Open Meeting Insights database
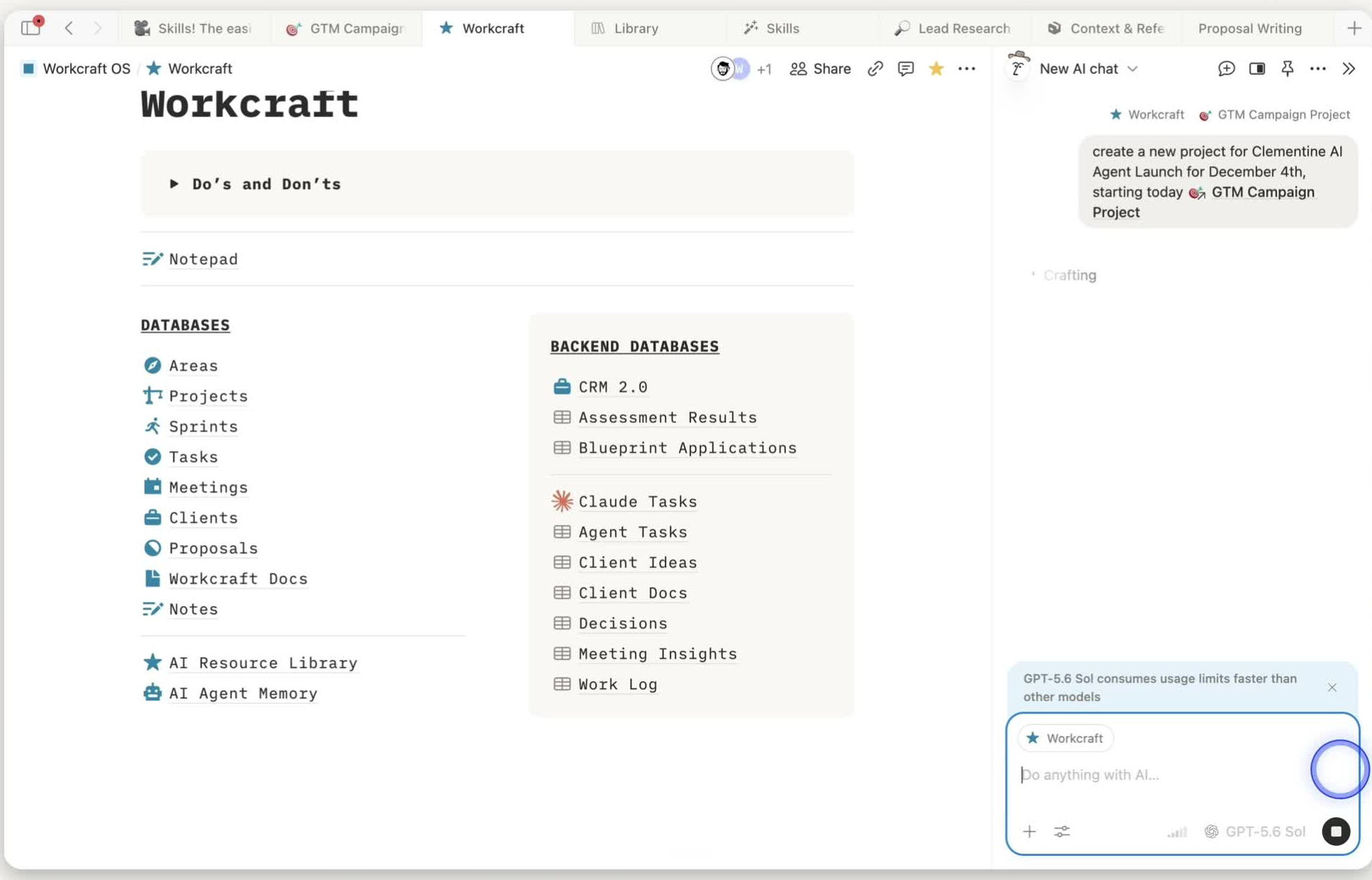This screenshot has width=1372, height=880. 657,654
